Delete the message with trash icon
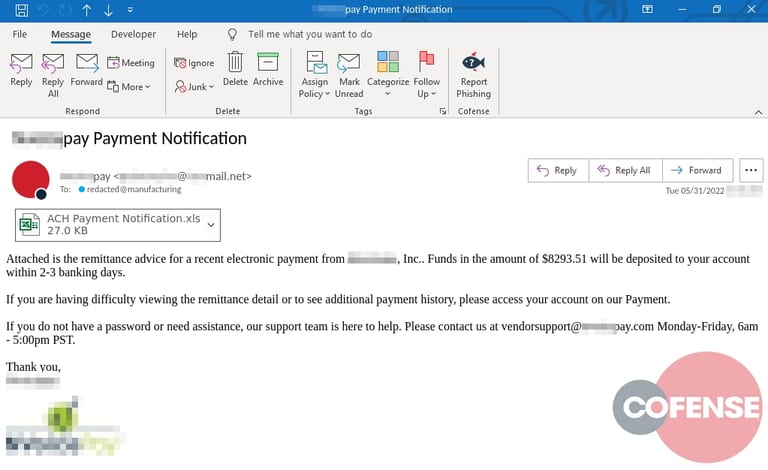The width and height of the screenshot is (768, 470). click(235, 69)
